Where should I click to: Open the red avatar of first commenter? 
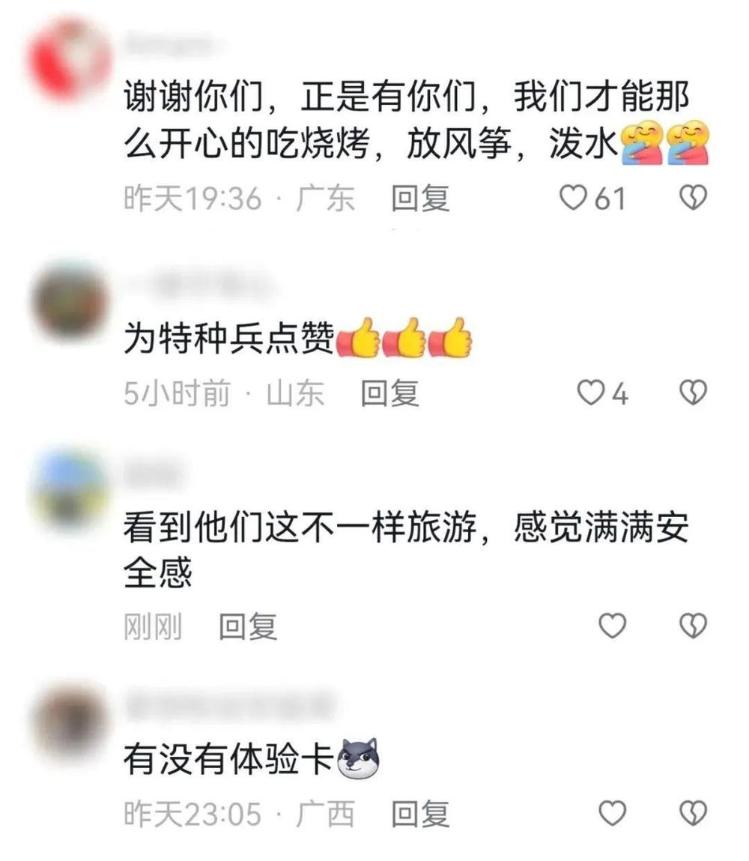click(69, 59)
